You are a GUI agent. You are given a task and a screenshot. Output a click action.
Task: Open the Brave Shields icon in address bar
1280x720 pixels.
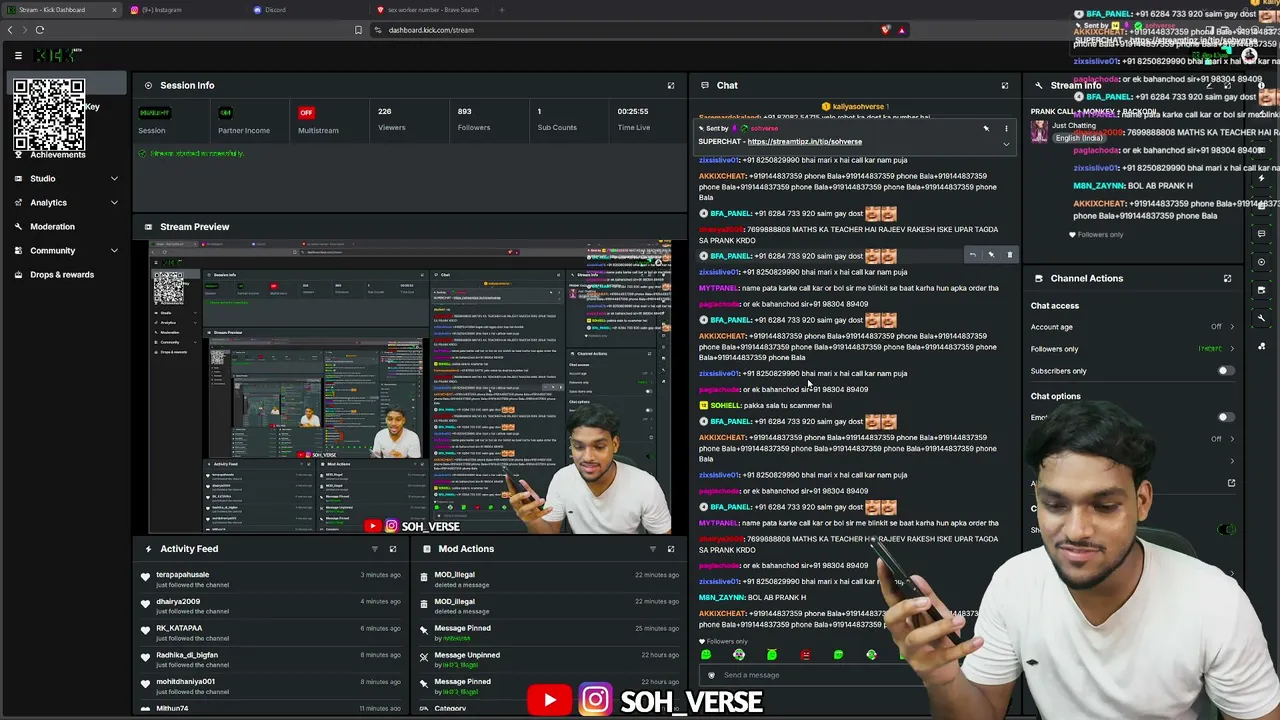click(x=885, y=30)
